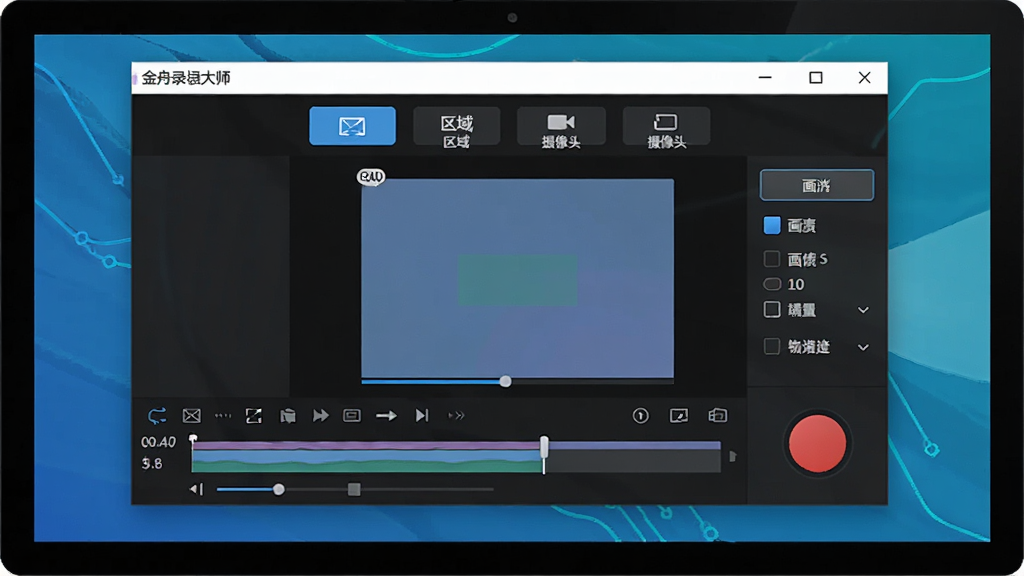Tick the white-outlined checkbox in the first dropdown row
Screen dimensions: 1024x576
pyautogui.click(x=772, y=310)
